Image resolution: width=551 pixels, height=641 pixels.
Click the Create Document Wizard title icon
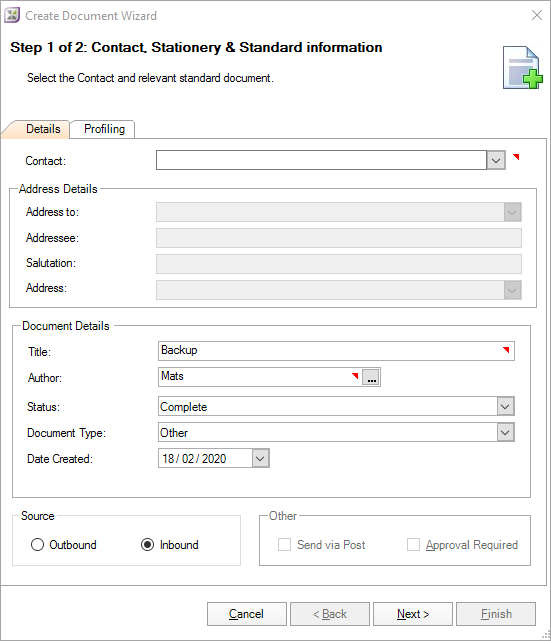click(x=12, y=16)
